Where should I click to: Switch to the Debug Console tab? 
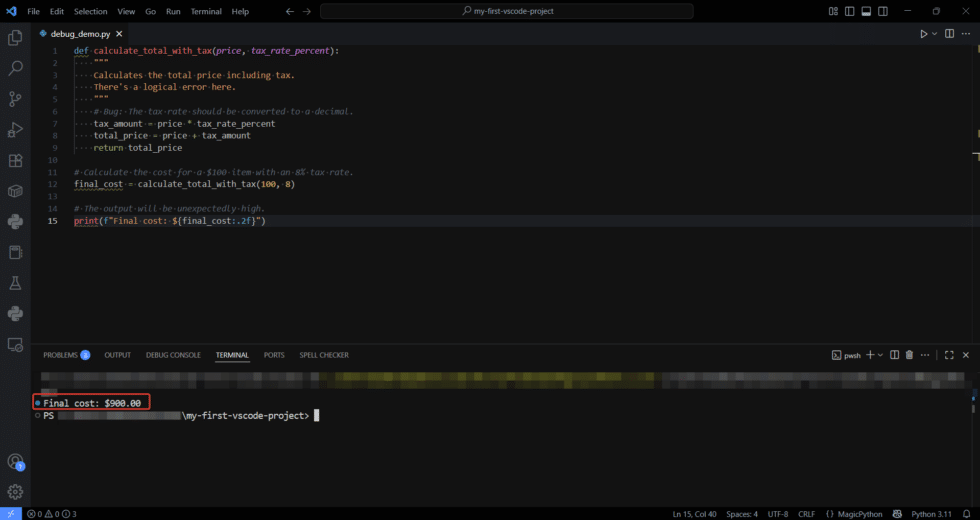click(173, 355)
